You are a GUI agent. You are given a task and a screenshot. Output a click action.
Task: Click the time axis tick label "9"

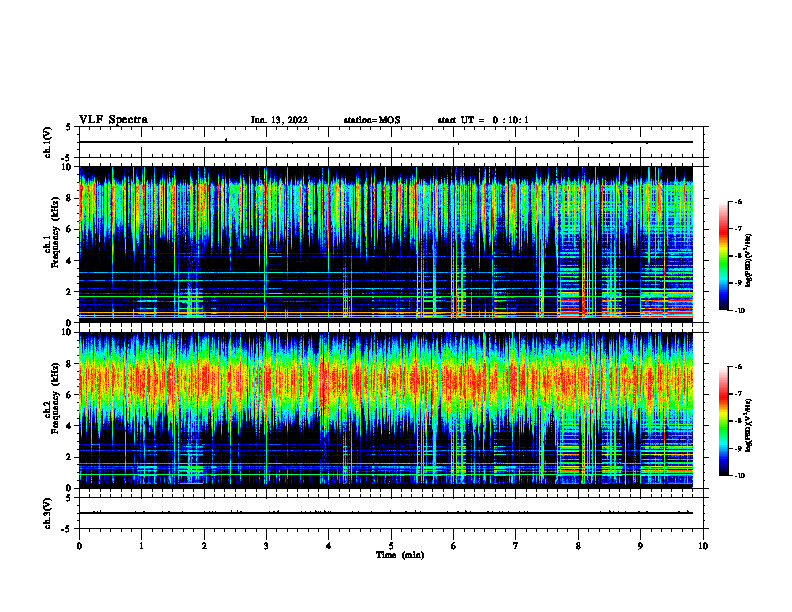tap(640, 546)
